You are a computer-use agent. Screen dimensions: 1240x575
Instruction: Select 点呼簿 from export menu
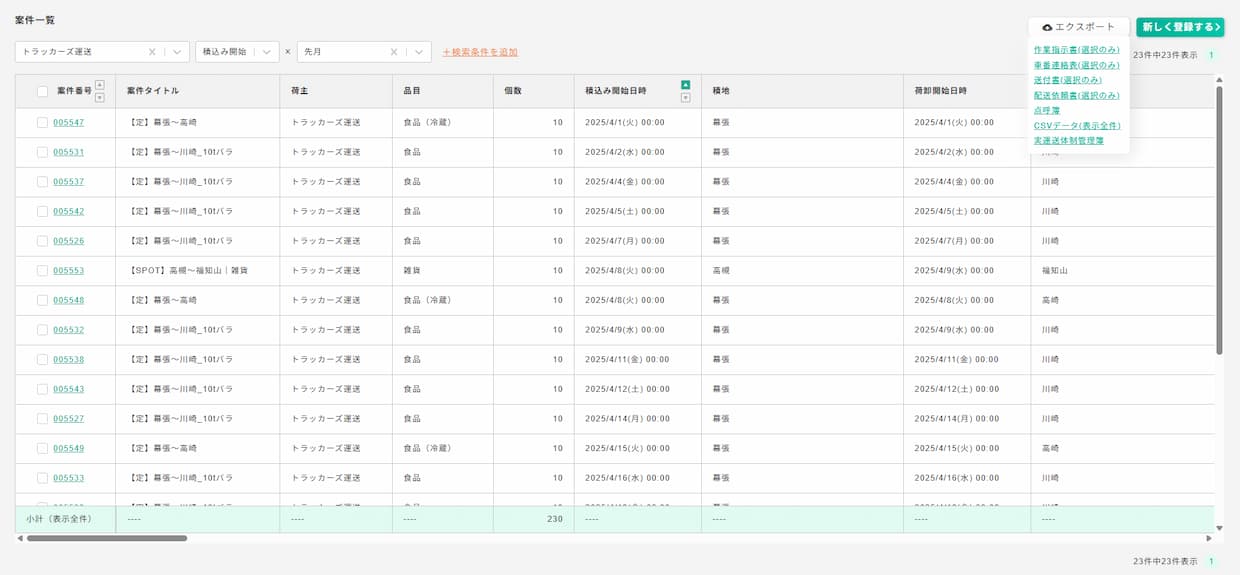click(x=1046, y=110)
